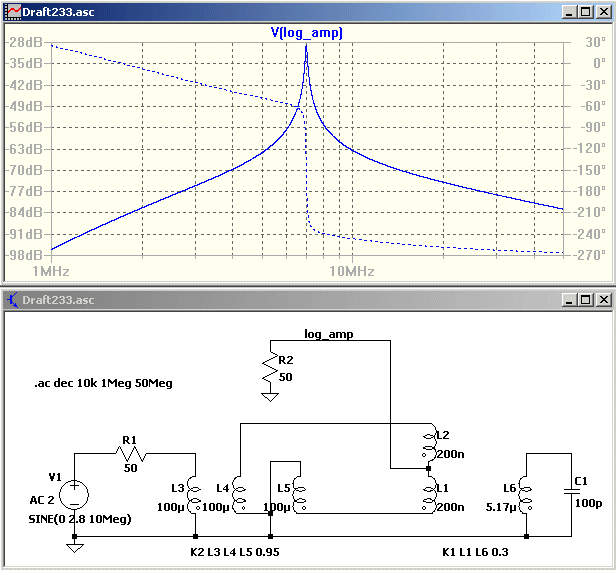Close the schematic Draft233.asc window
The height and width of the screenshot is (570, 616).
click(x=604, y=300)
